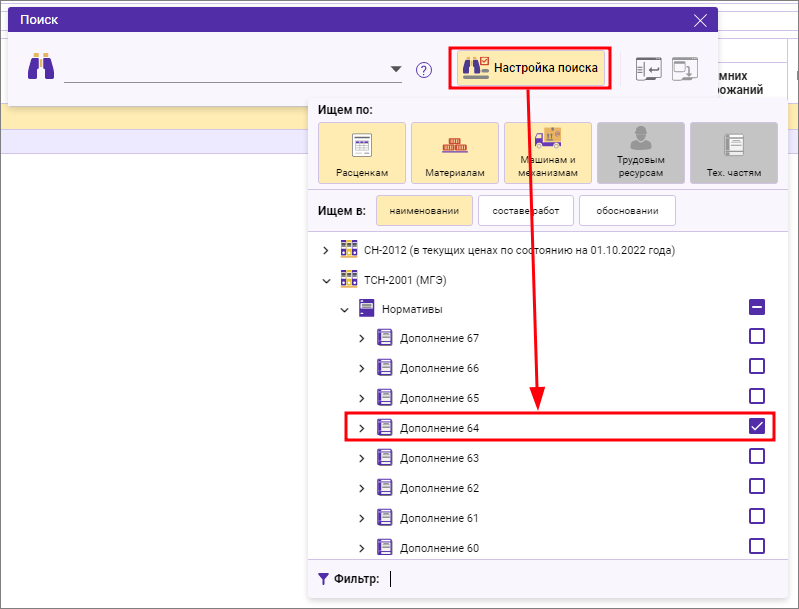The height and width of the screenshot is (609, 799).
Task: Open the search help question mark
Action: coord(424,70)
